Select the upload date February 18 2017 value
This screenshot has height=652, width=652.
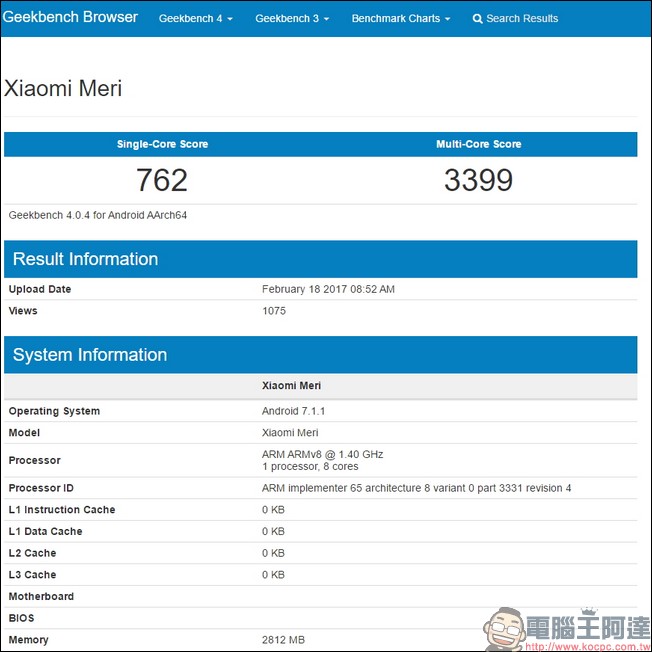pos(328,289)
